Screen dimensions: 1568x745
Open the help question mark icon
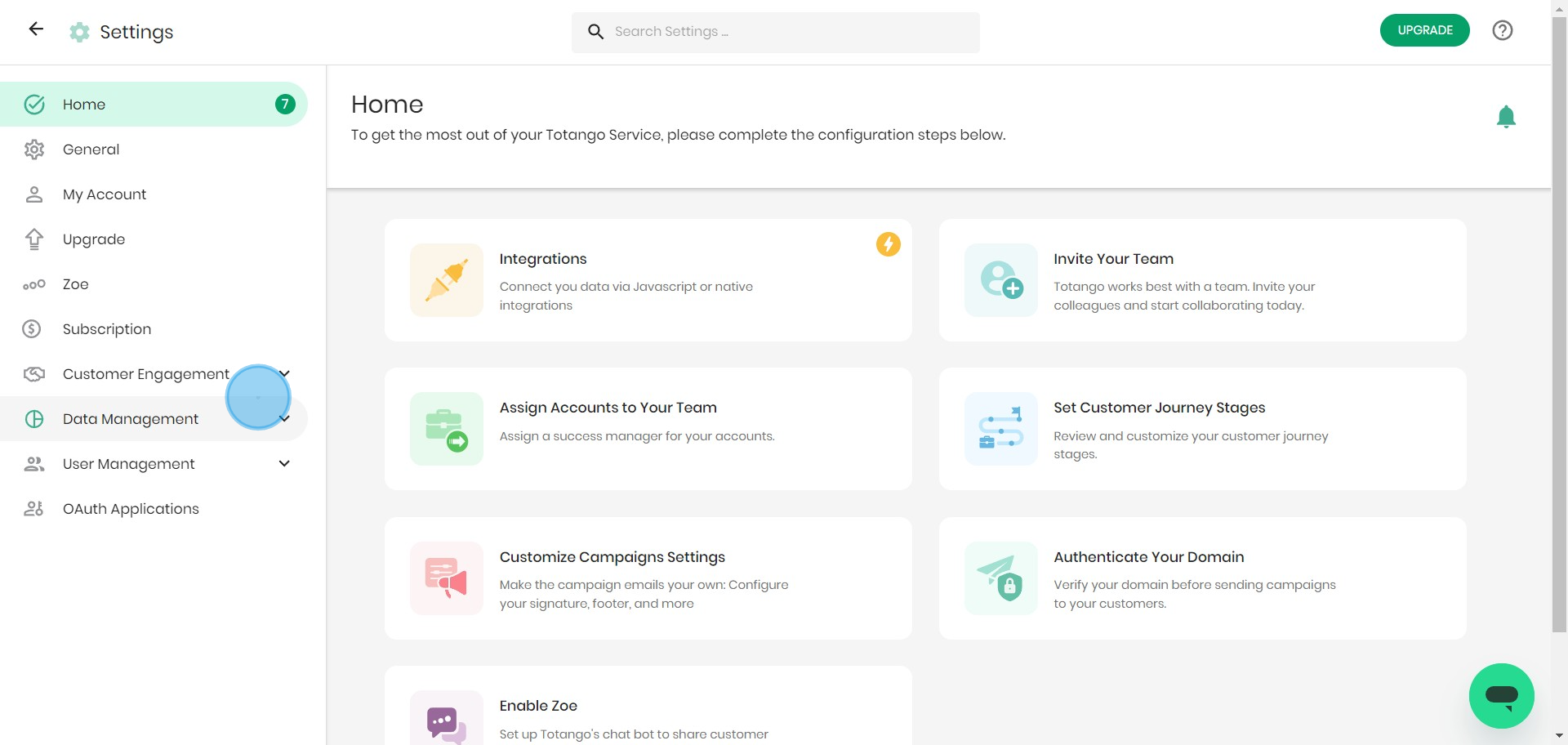(1503, 30)
